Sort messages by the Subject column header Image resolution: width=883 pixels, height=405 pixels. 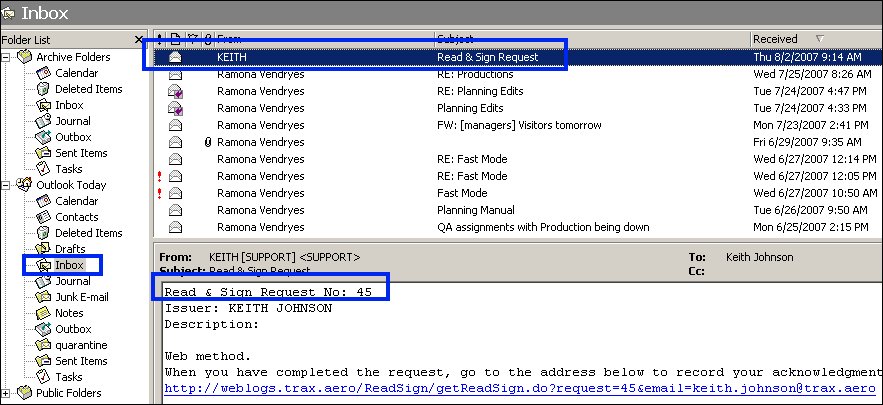click(593, 39)
